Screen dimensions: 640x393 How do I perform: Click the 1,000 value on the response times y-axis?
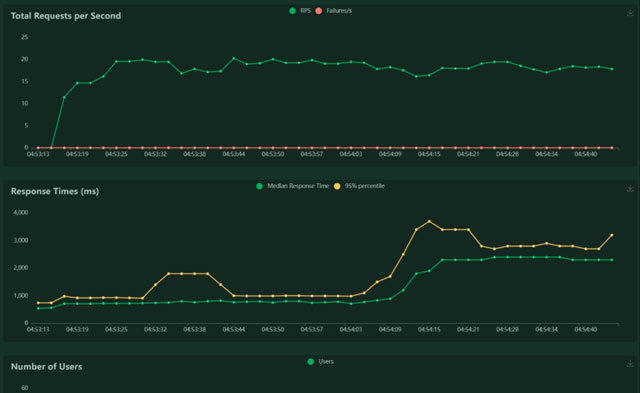(x=21, y=295)
